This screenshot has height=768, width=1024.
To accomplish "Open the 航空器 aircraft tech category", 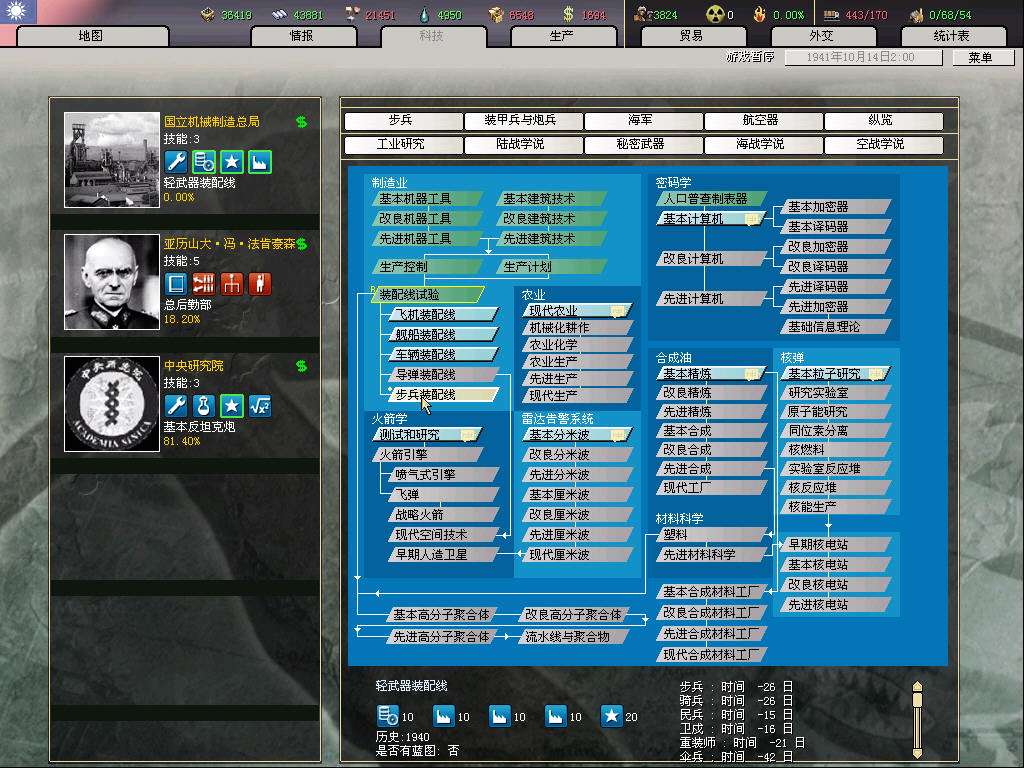I will pyautogui.click(x=763, y=120).
